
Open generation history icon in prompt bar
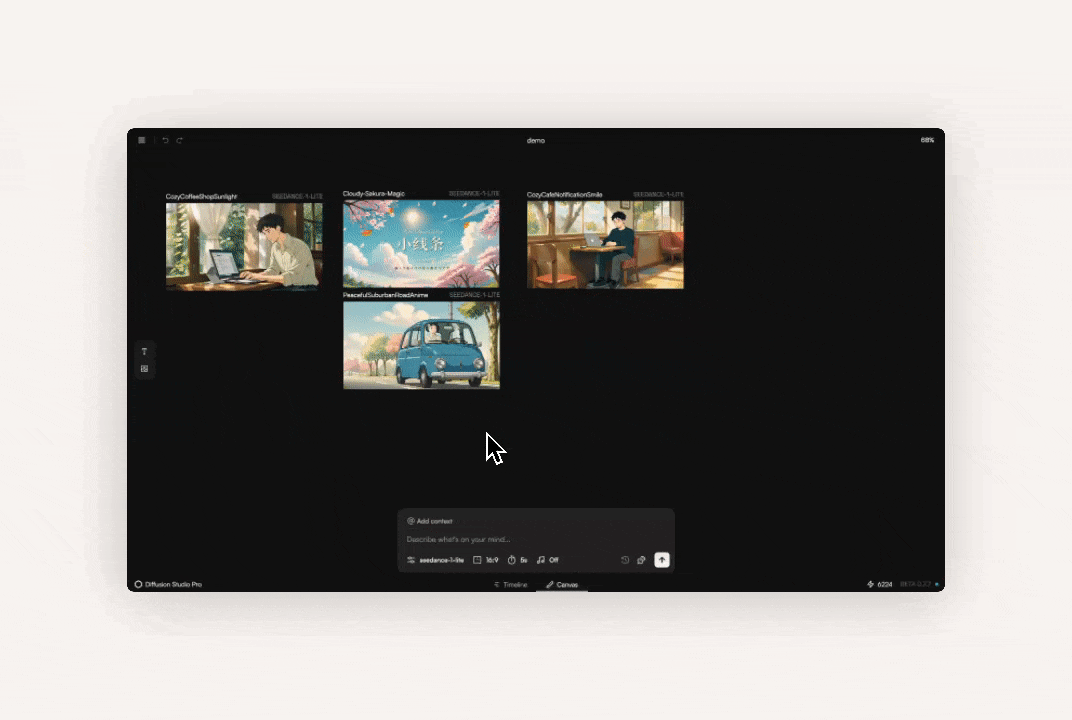coord(623,560)
